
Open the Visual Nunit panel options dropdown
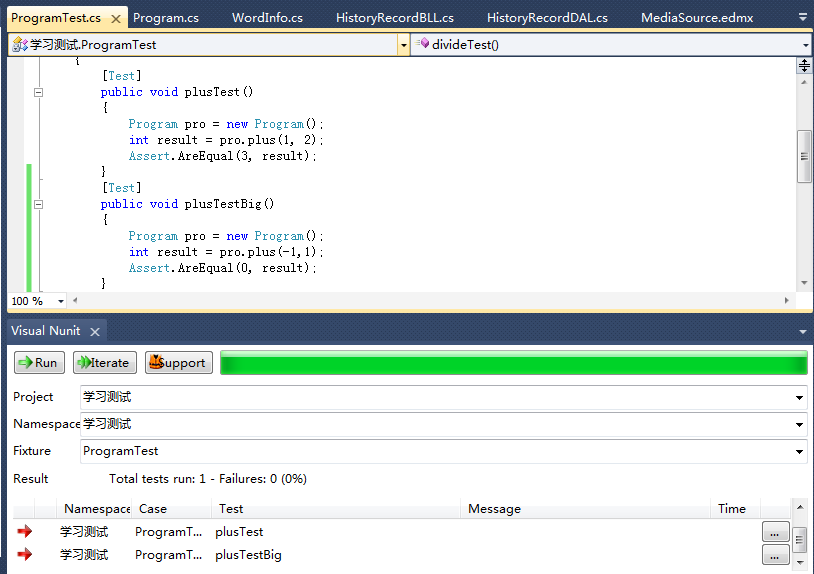803,332
